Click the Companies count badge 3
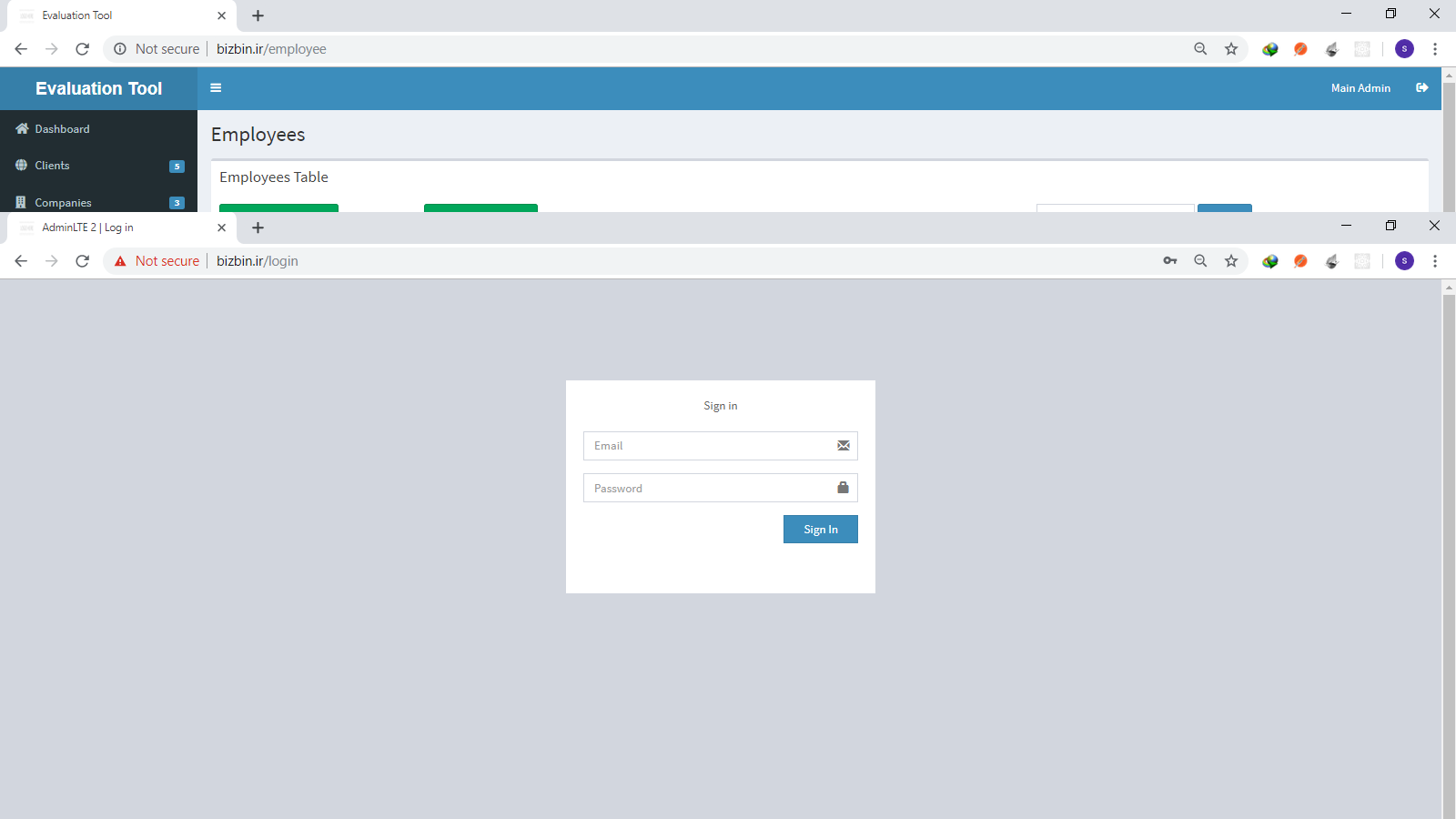Viewport: 1456px width, 819px height. pyautogui.click(x=177, y=203)
